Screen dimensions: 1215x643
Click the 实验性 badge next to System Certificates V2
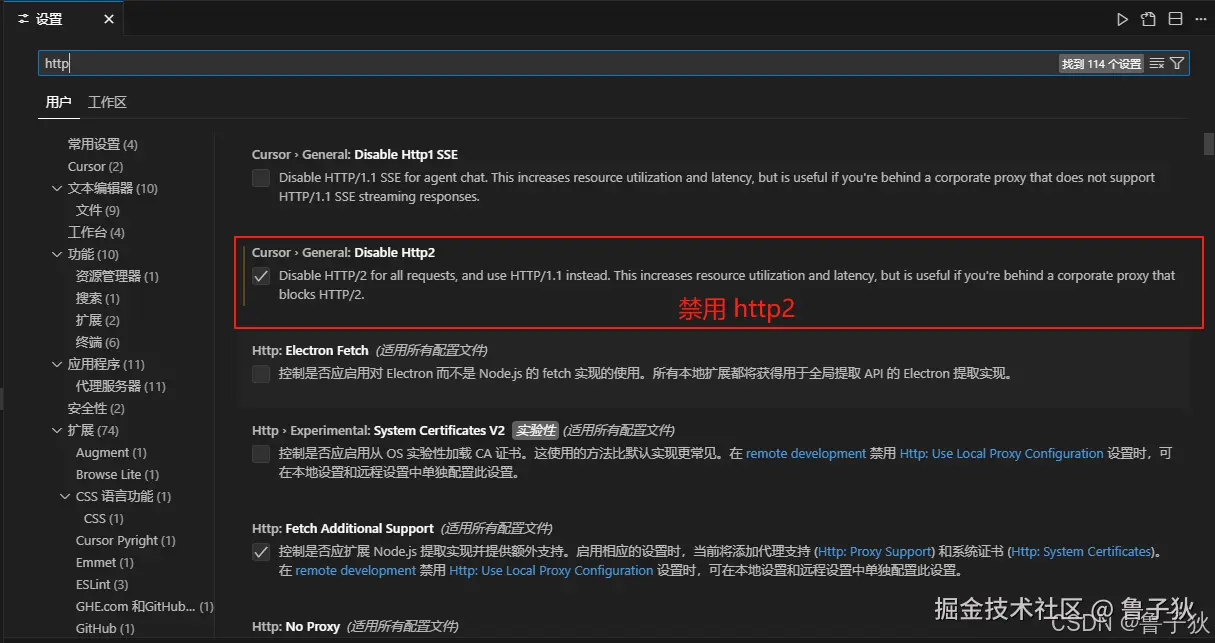point(535,431)
